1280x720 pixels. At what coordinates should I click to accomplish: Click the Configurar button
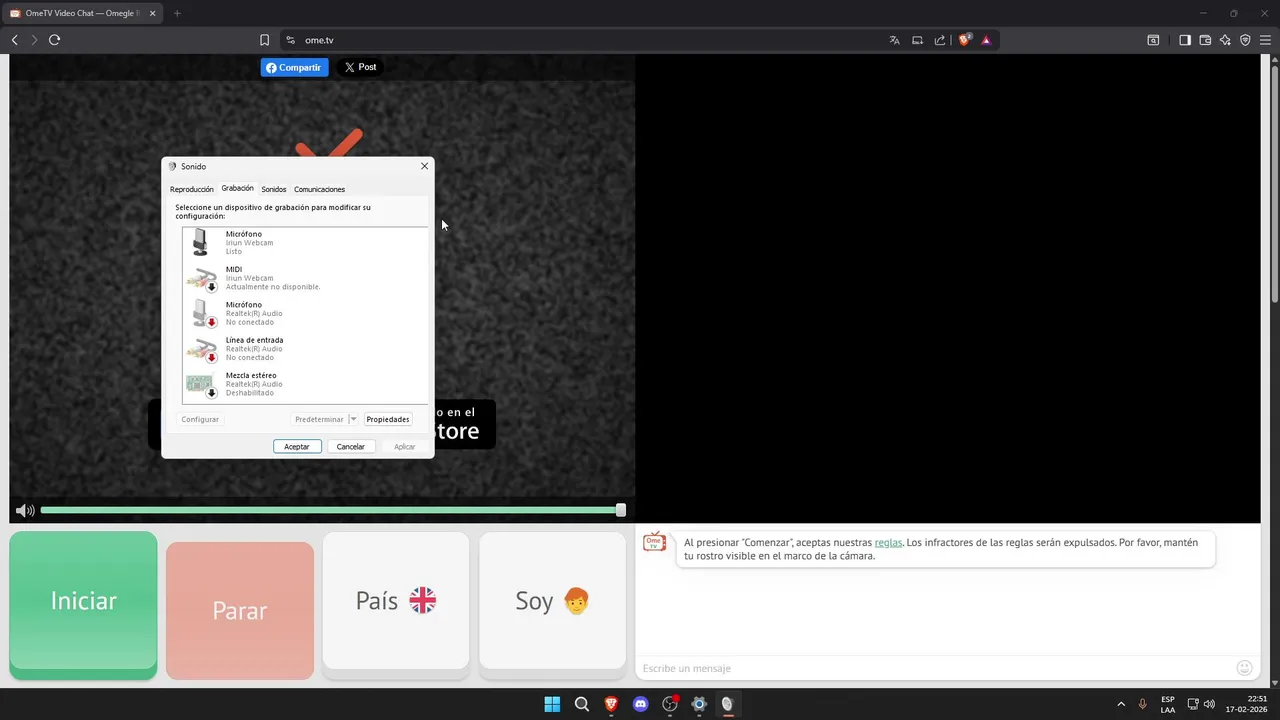(200, 419)
